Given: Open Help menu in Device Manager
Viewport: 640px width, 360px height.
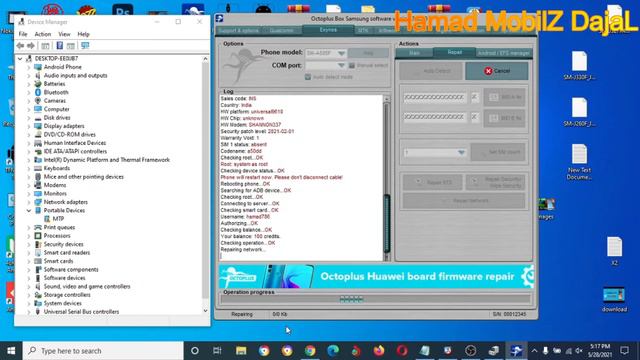Looking at the screenshot, I should [x=83, y=34].
